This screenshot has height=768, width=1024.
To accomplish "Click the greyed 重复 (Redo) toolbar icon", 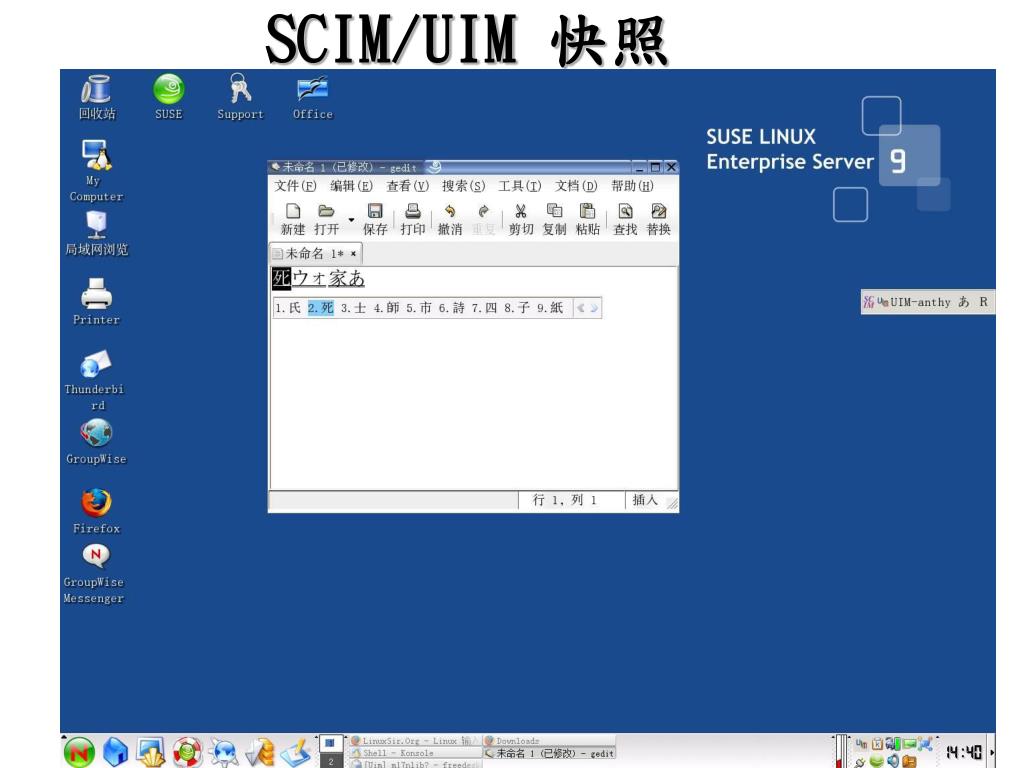I will [483, 219].
